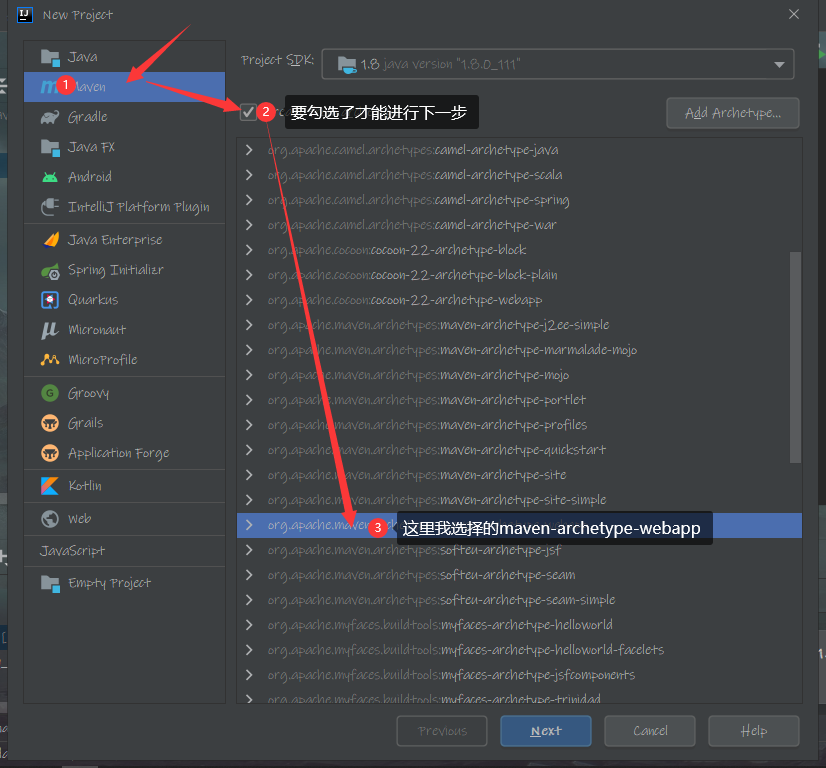The height and width of the screenshot is (768, 826).
Task: Click the Java FX folder icon
Action: [x=50, y=147]
